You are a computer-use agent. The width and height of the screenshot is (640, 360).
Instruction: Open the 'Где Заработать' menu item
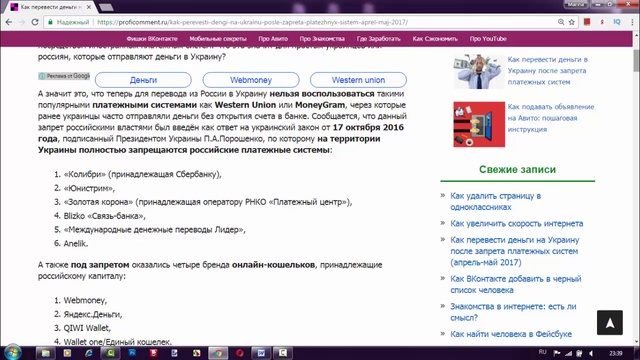(378, 39)
